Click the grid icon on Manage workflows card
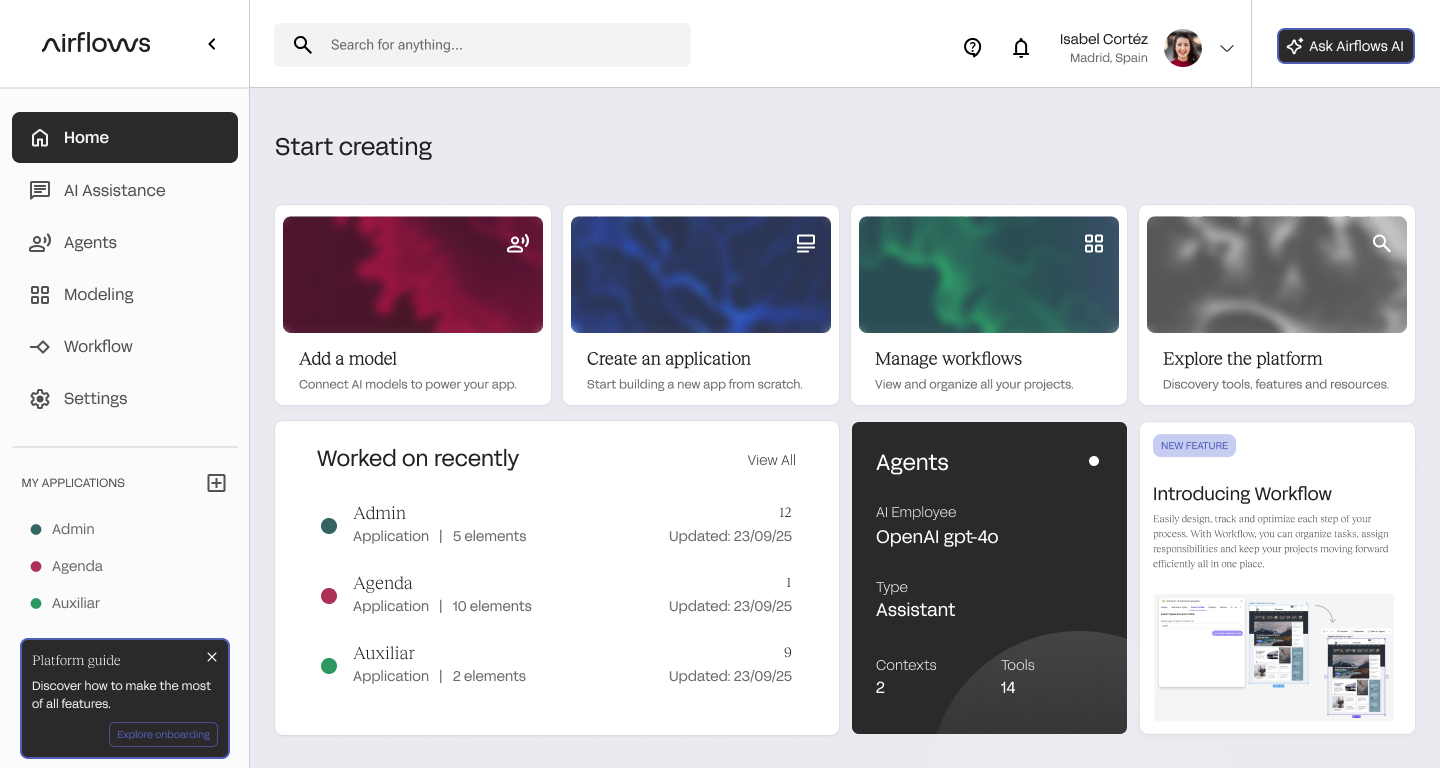 [x=1094, y=243]
